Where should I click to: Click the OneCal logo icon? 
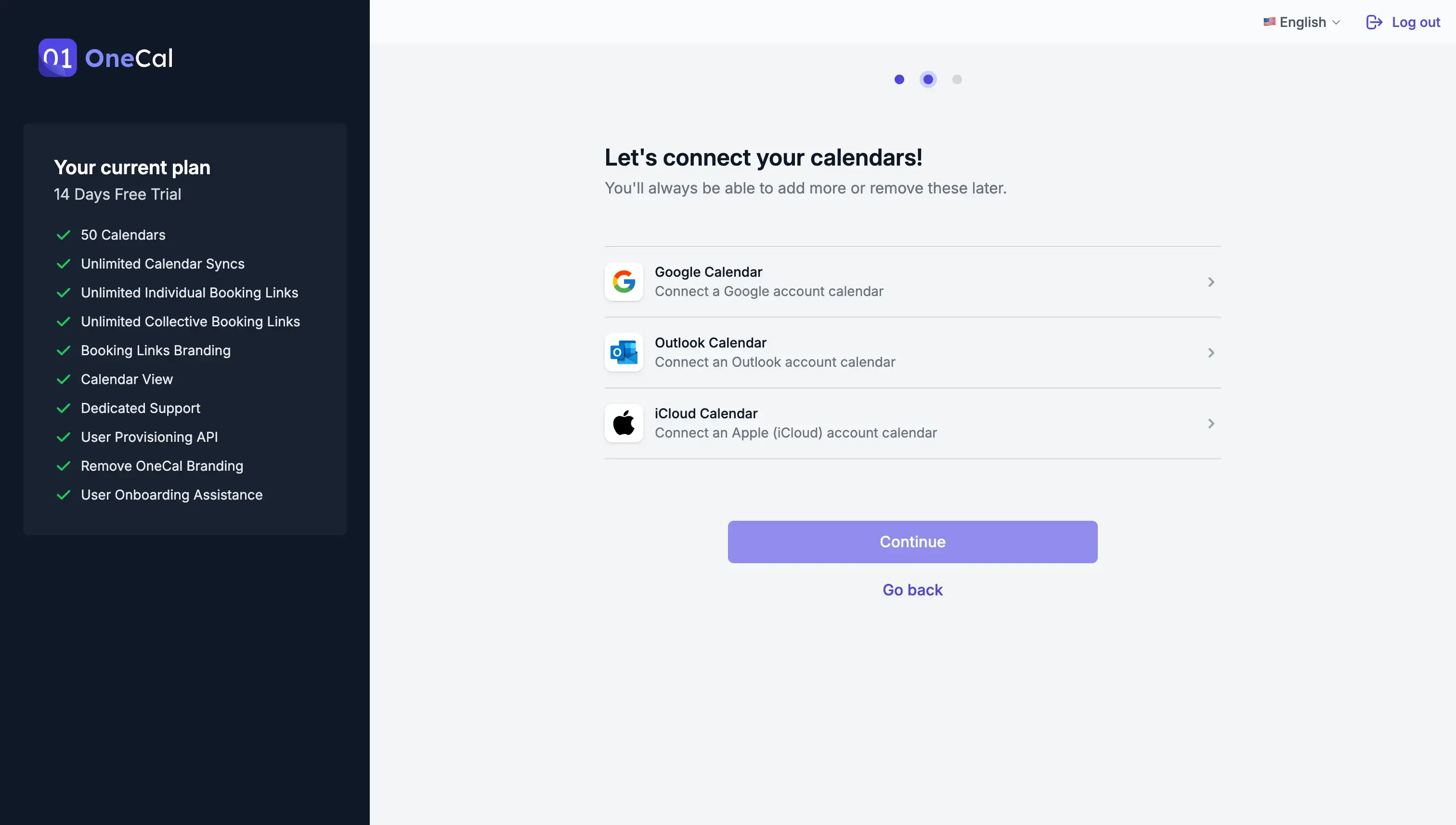coord(57,57)
